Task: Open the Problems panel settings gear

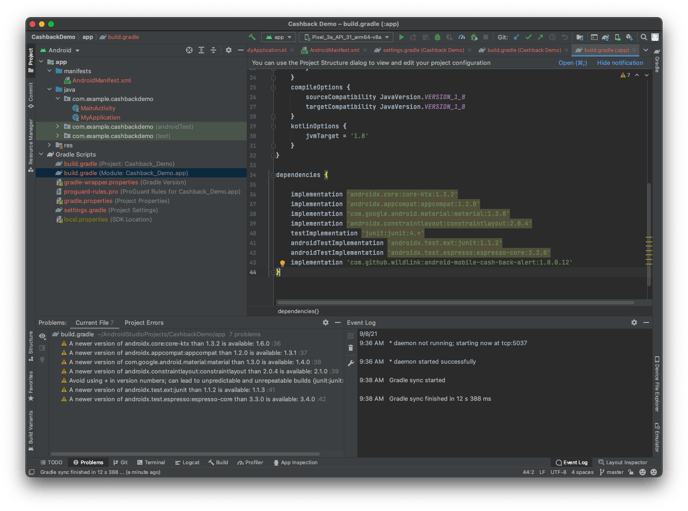Action: coord(326,323)
